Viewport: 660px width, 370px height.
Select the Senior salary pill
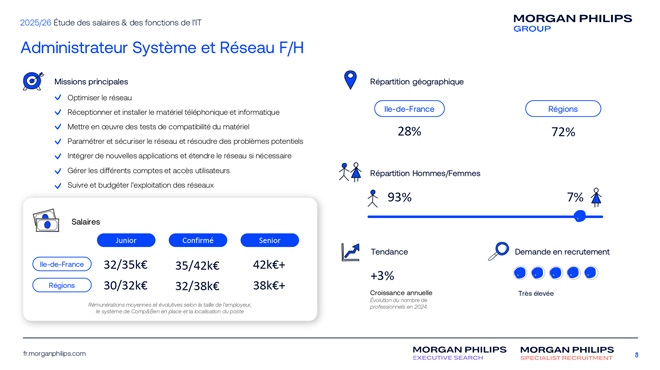[270, 240]
